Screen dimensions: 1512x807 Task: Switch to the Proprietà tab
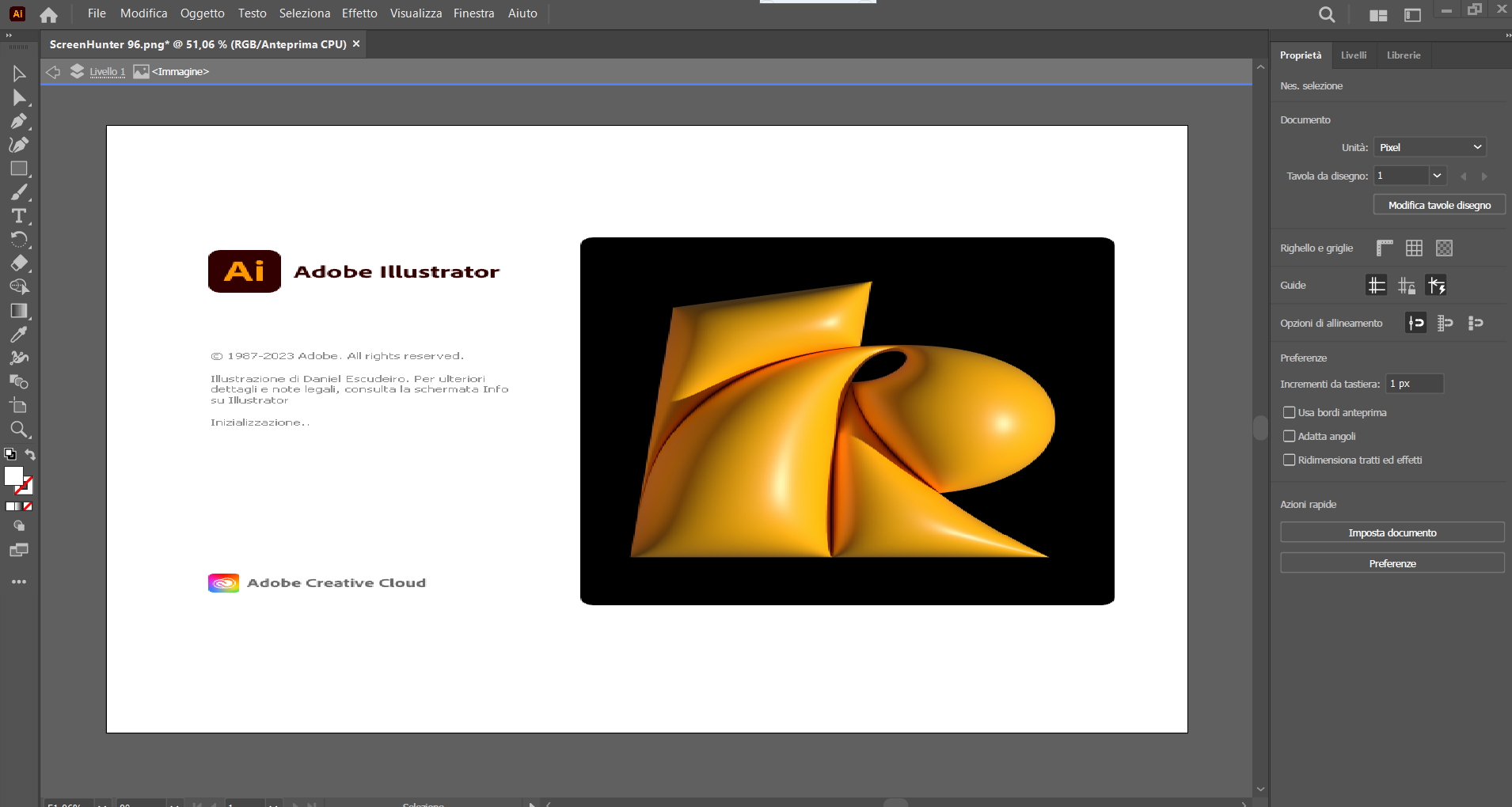tap(1301, 55)
